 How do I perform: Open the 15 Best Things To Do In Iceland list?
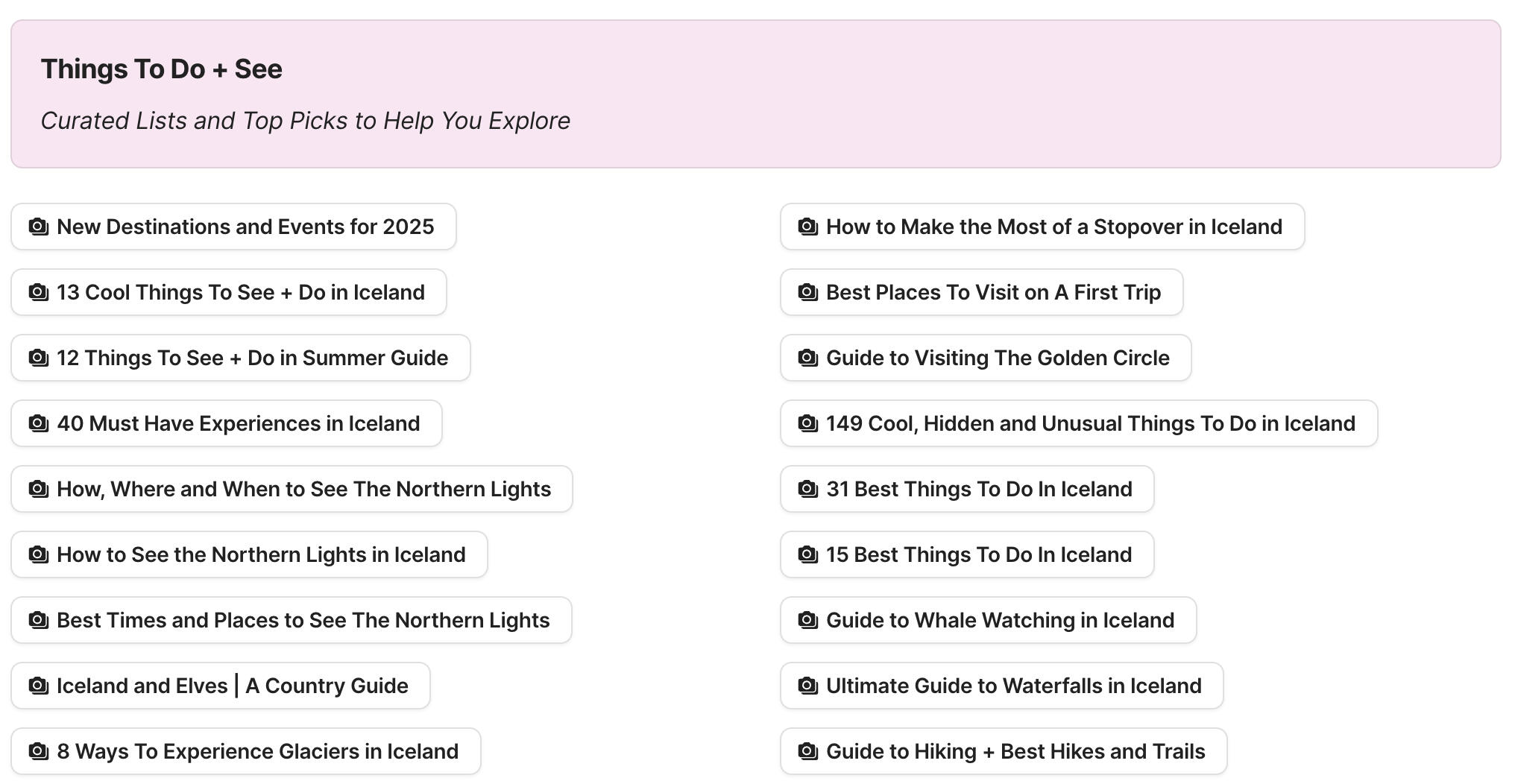click(x=967, y=554)
